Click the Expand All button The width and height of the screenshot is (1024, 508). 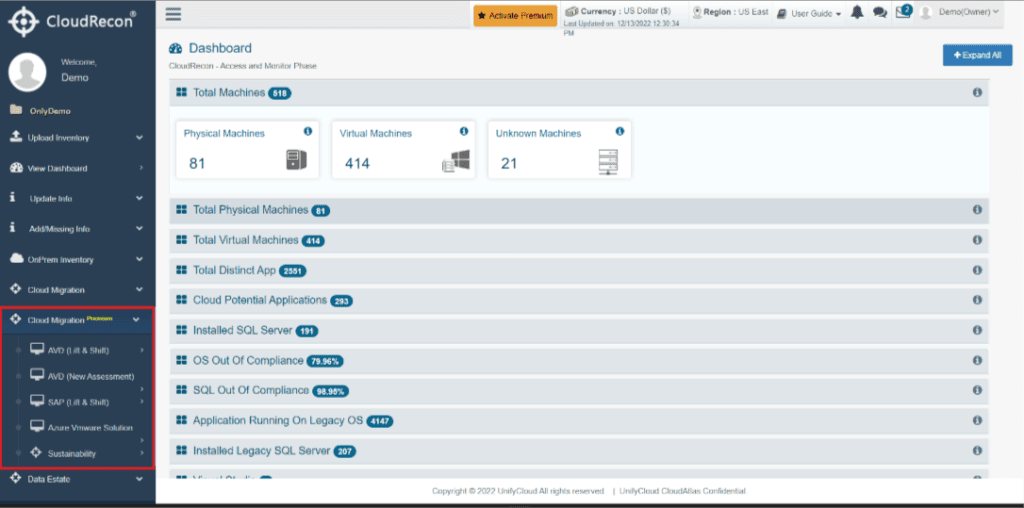977,56
